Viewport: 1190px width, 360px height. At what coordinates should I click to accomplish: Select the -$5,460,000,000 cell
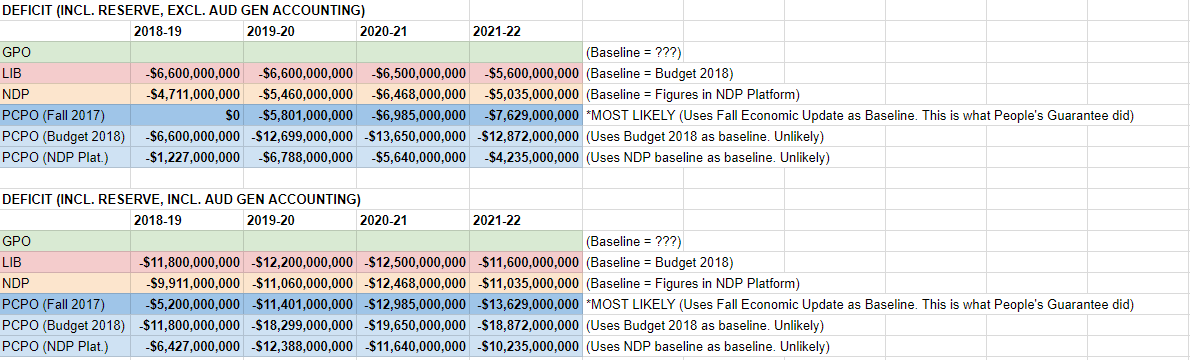300,94
